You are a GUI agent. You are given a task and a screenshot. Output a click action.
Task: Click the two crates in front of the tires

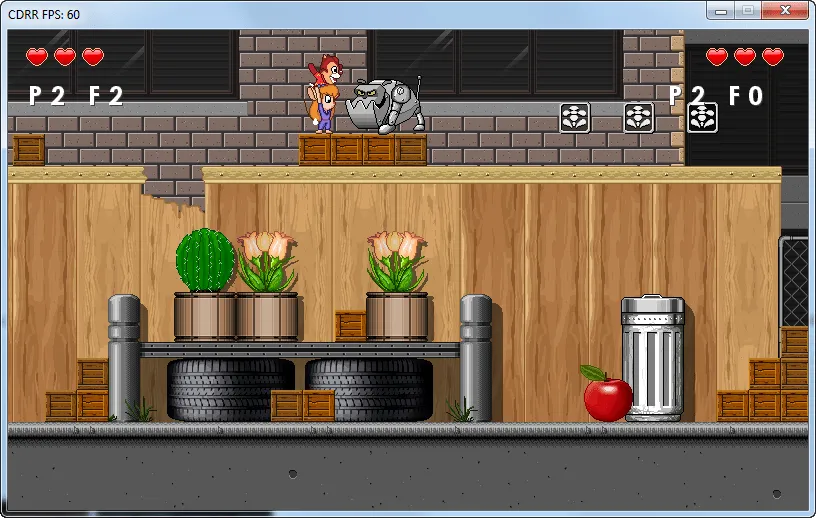coord(303,406)
